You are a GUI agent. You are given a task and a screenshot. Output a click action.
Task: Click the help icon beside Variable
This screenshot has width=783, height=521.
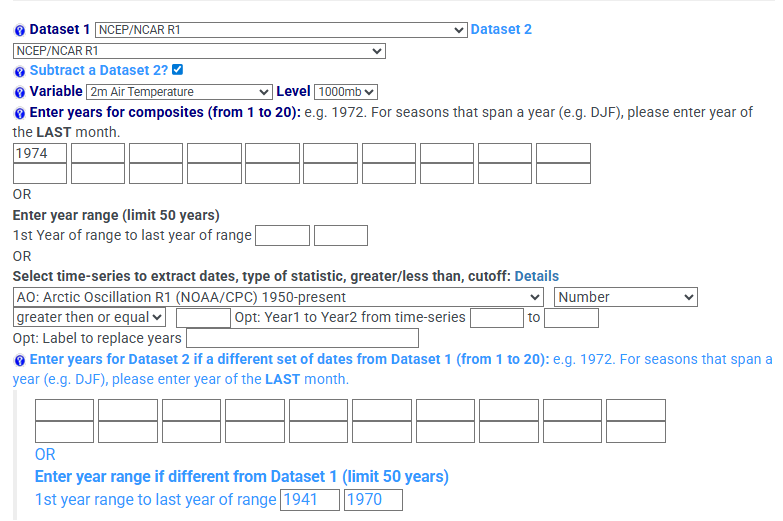pyautogui.click(x=20, y=93)
